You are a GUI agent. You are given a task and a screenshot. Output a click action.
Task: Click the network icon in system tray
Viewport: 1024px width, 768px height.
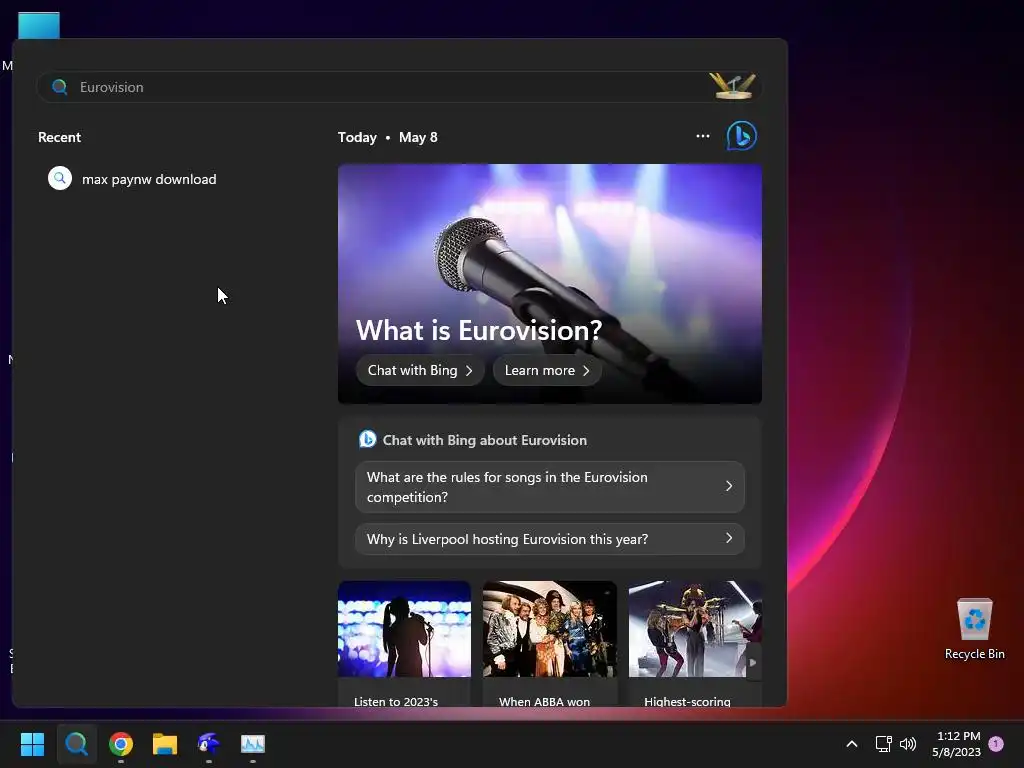tap(883, 744)
